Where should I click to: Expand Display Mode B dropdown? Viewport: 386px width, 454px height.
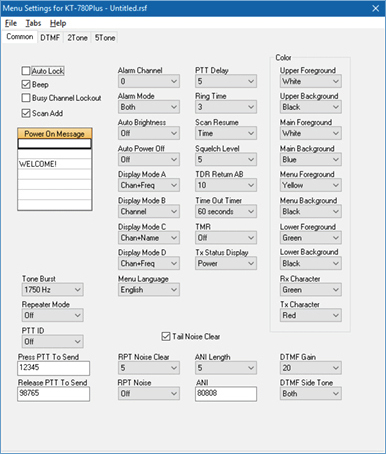149,211
